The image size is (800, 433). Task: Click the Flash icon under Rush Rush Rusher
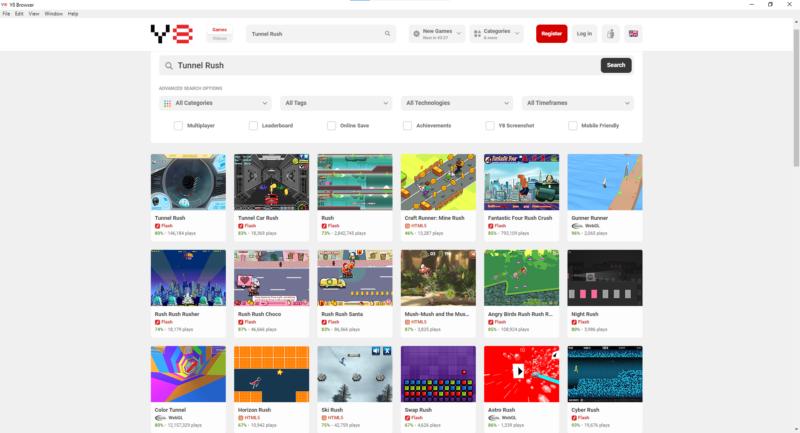158,322
